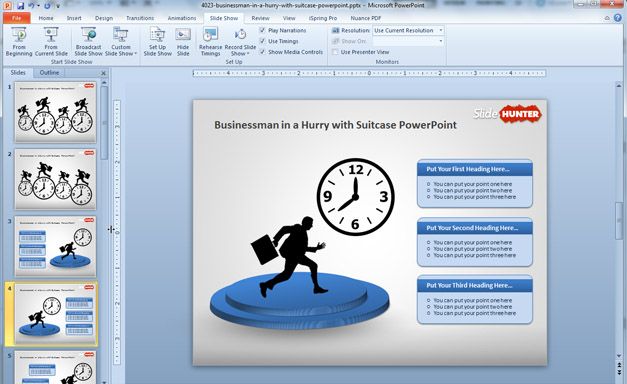Screen dimensions: 627x384
Task: Switch to the Outline pane tab
Action: coord(49,72)
